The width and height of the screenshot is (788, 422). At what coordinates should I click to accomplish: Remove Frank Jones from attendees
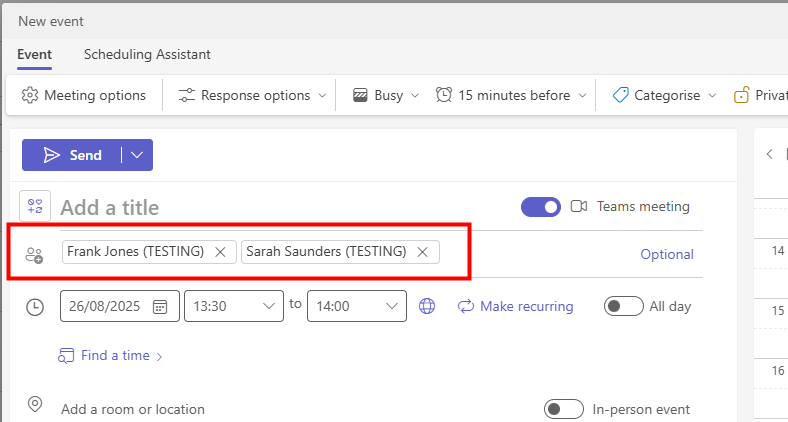[x=220, y=252]
